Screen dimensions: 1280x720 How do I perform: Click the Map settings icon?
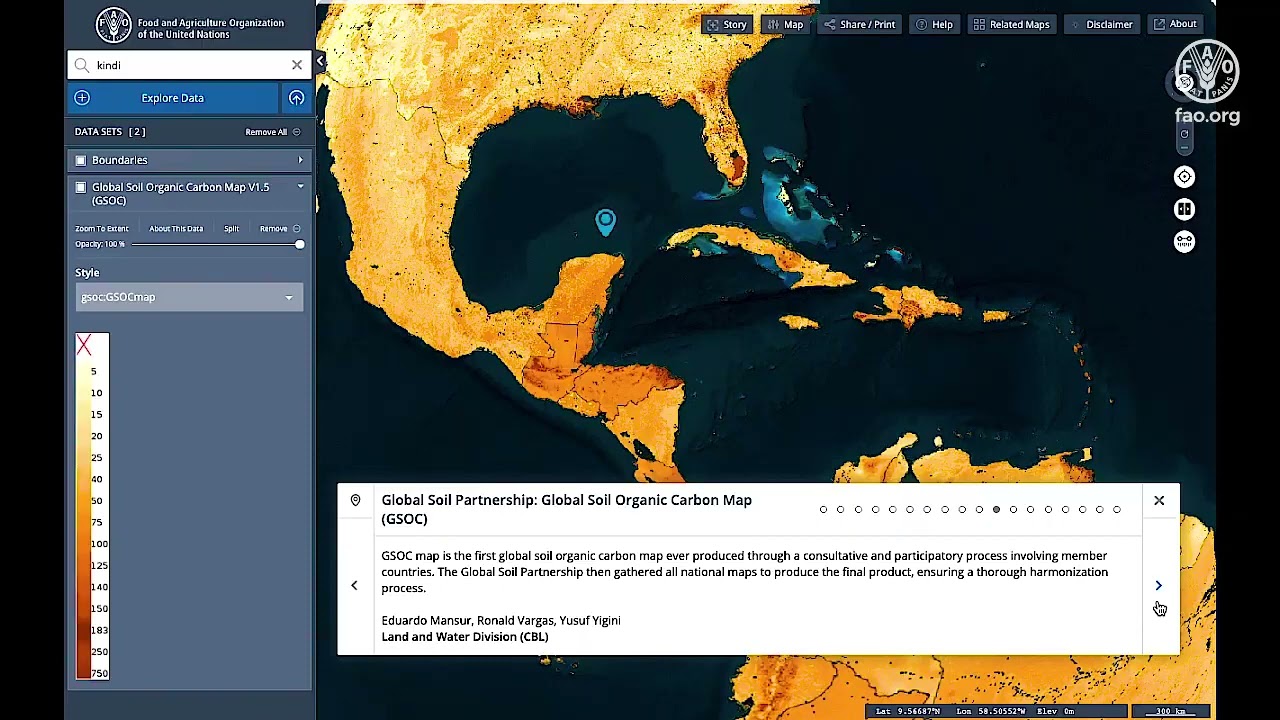(x=773, y=24)
